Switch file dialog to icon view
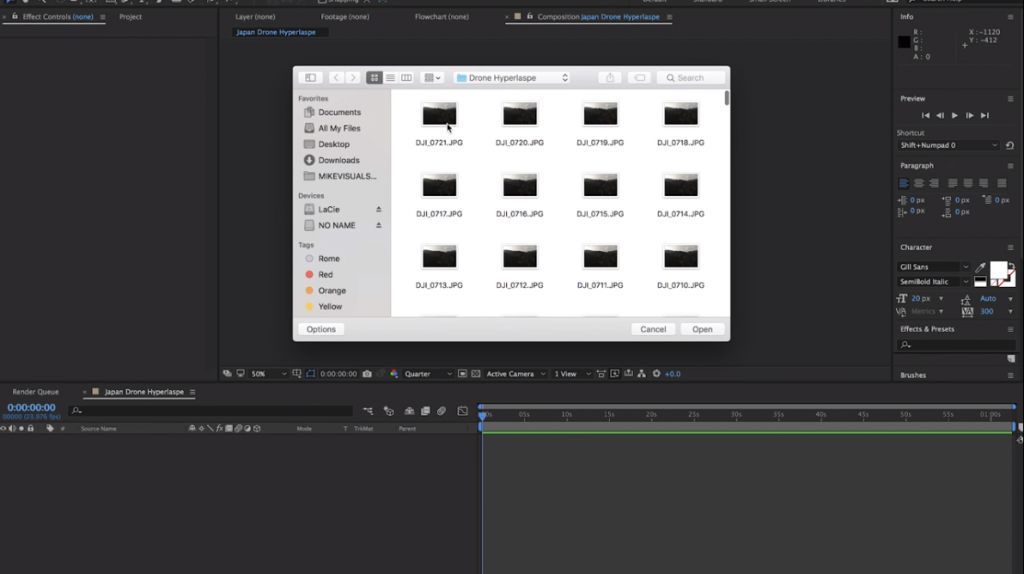Image resolution: width=1024 pixels, height=574 pixels. pyautogui.click(x=374, y=78)
